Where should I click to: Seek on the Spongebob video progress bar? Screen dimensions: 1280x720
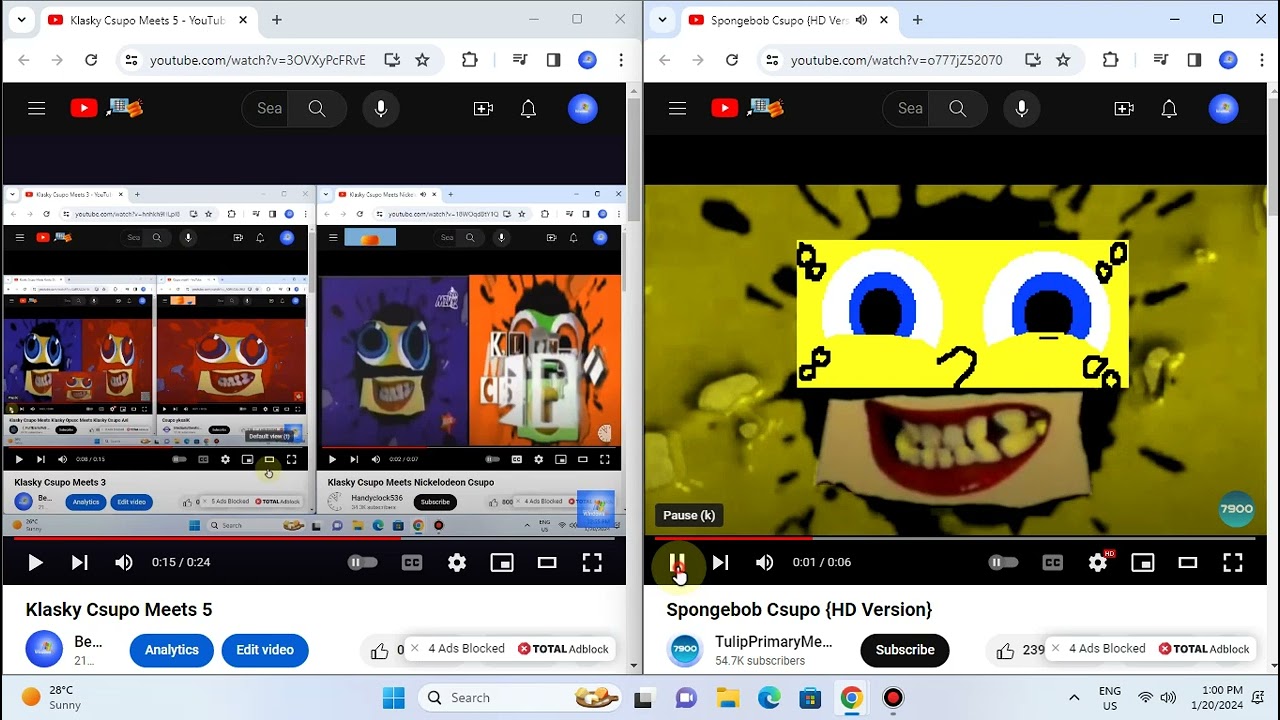(x=955, y=538)
